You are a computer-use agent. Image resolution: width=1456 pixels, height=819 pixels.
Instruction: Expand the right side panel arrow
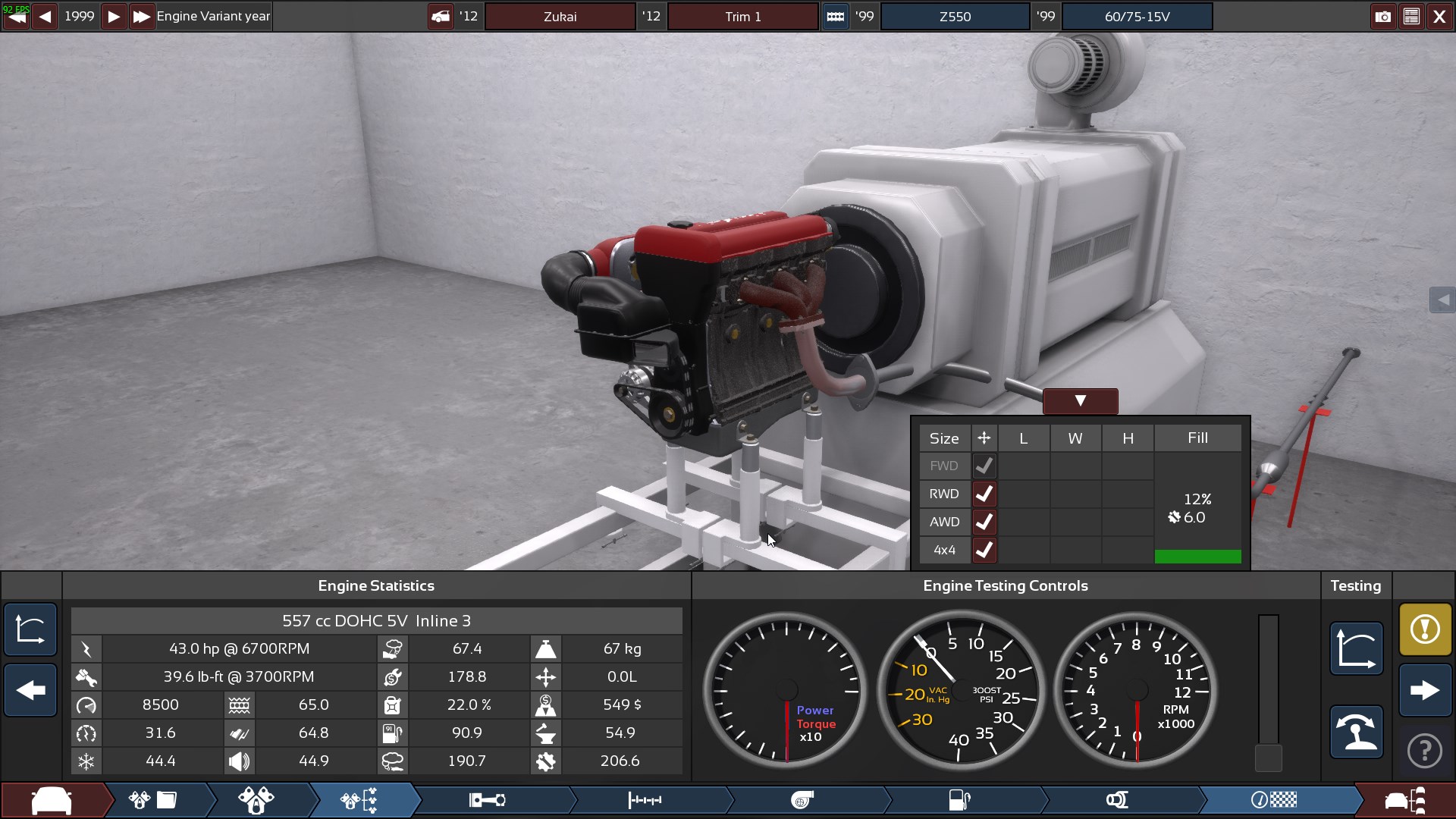(1442, 300)
